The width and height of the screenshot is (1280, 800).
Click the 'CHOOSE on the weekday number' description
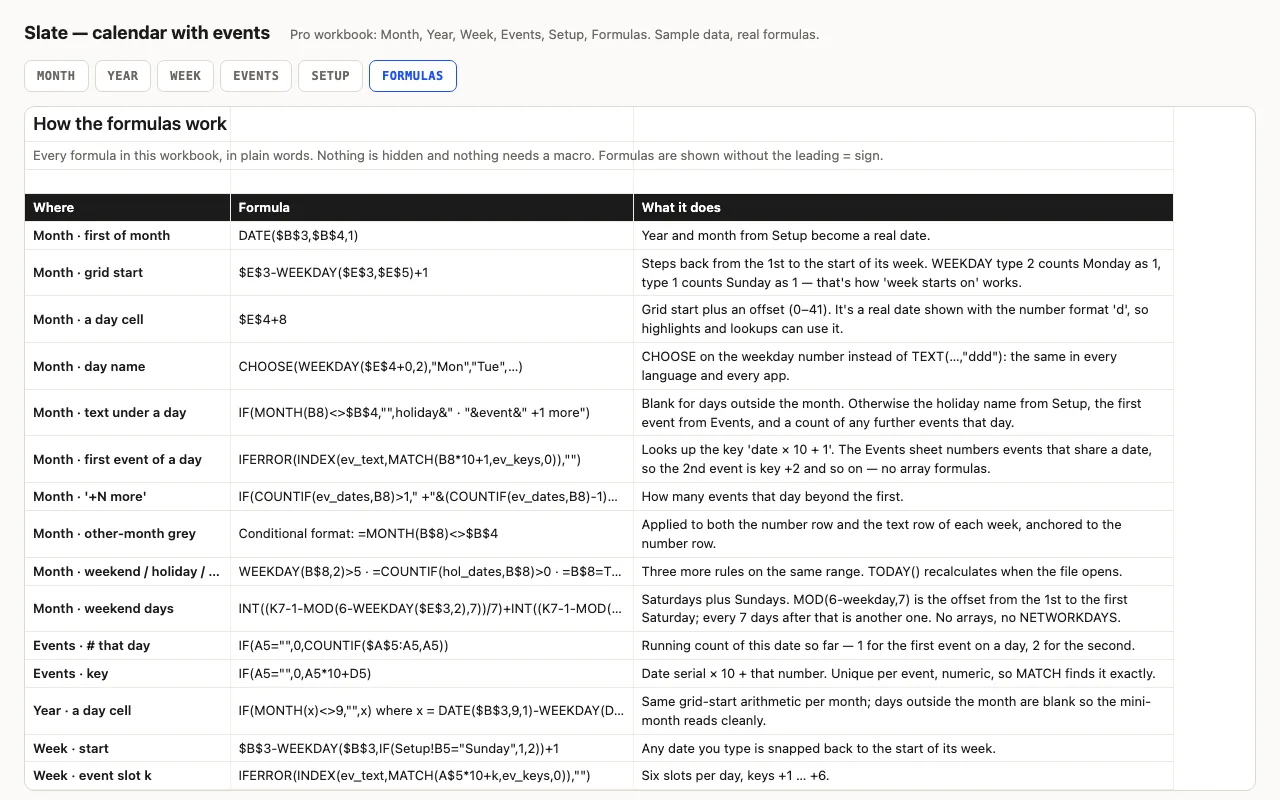(903, 366)
